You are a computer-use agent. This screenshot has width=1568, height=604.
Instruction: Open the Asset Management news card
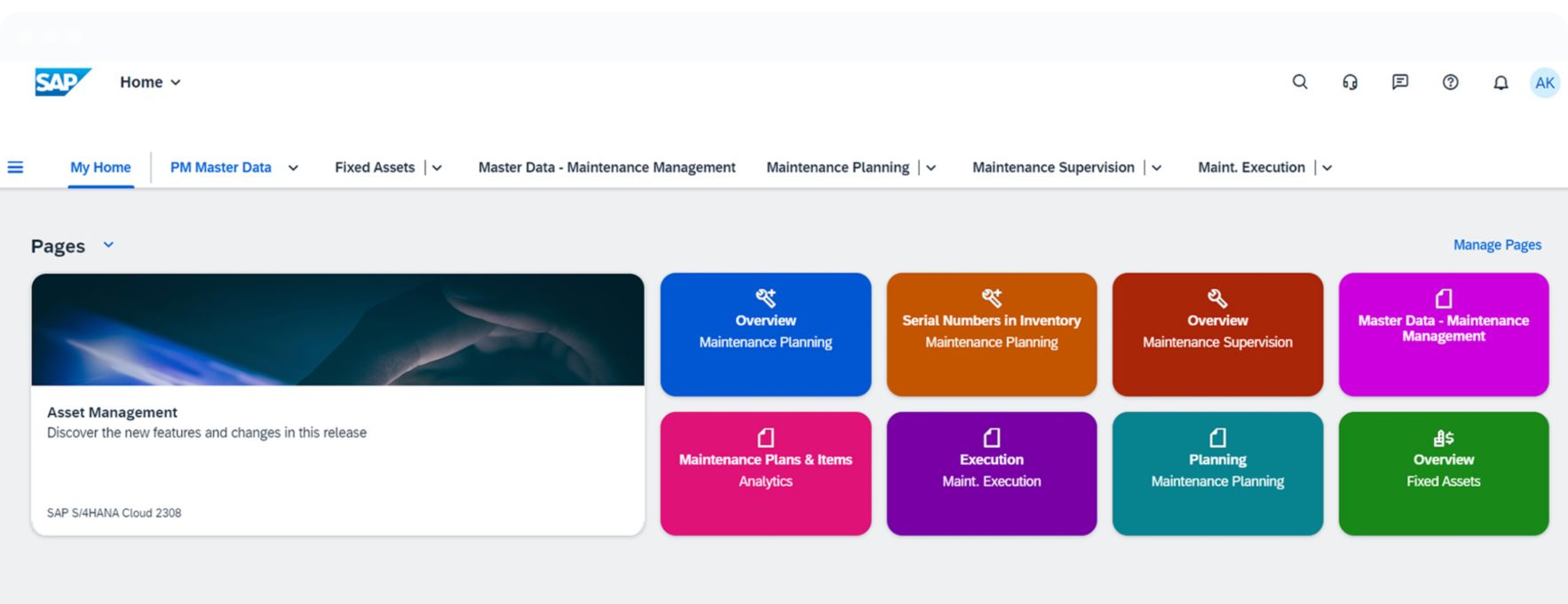click(x=337, y=404)
